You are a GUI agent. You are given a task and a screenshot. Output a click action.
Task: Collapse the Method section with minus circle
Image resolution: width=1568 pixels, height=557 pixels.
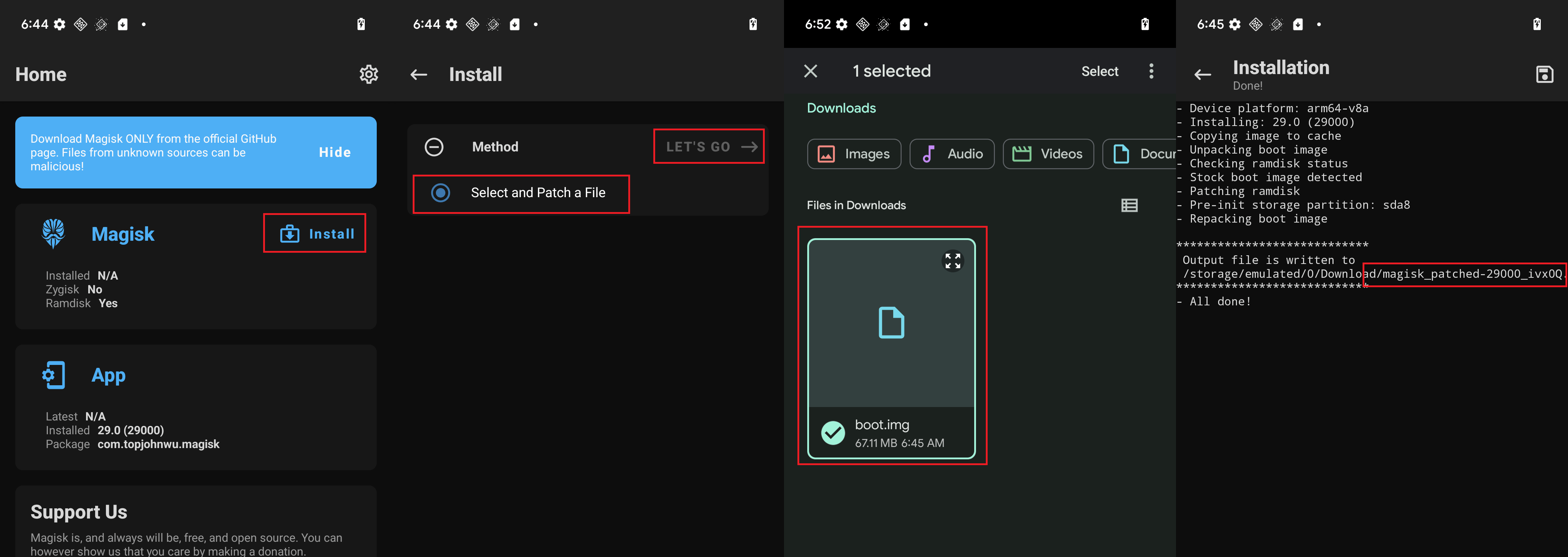tap(434, 146)
